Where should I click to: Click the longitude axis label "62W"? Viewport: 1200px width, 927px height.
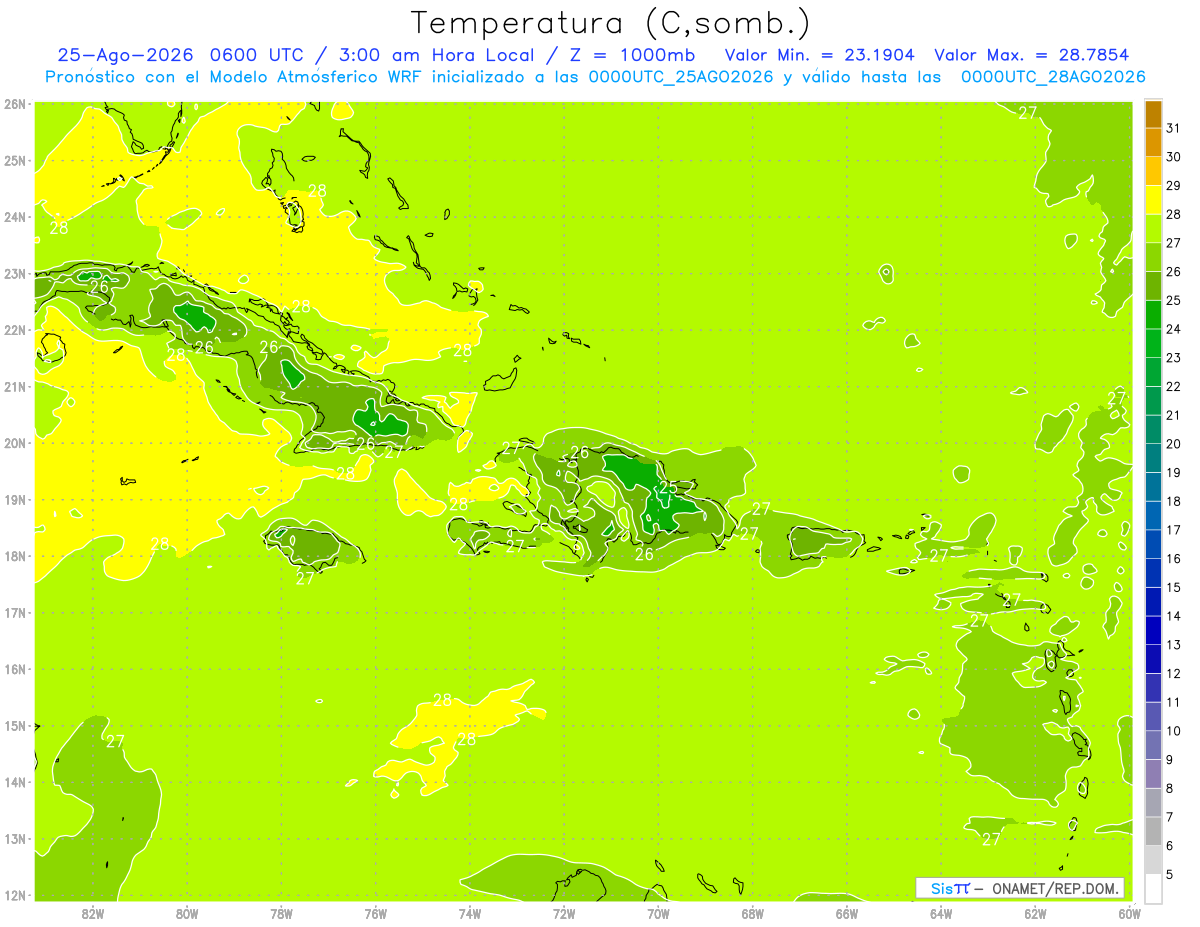point(1035,913)
